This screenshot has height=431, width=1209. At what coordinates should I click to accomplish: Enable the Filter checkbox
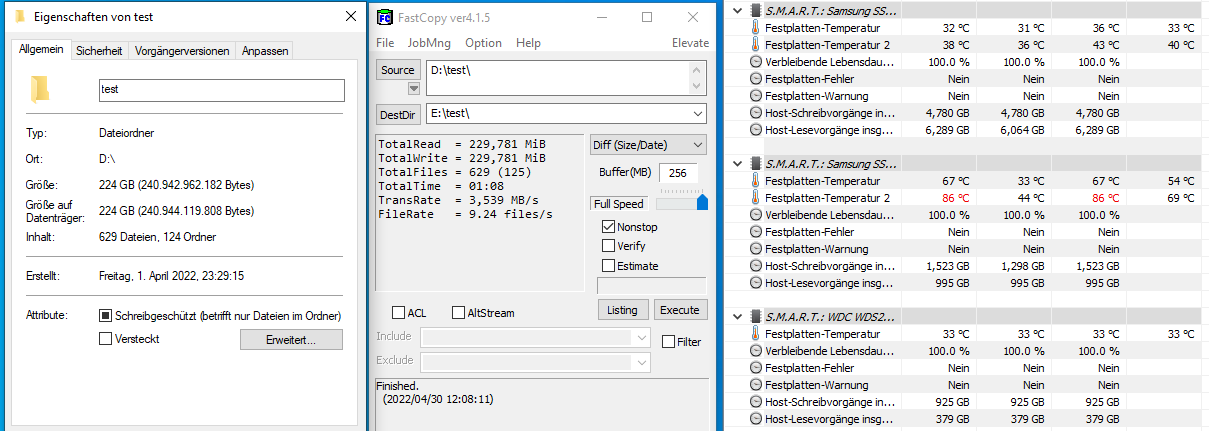pos(668,342)
